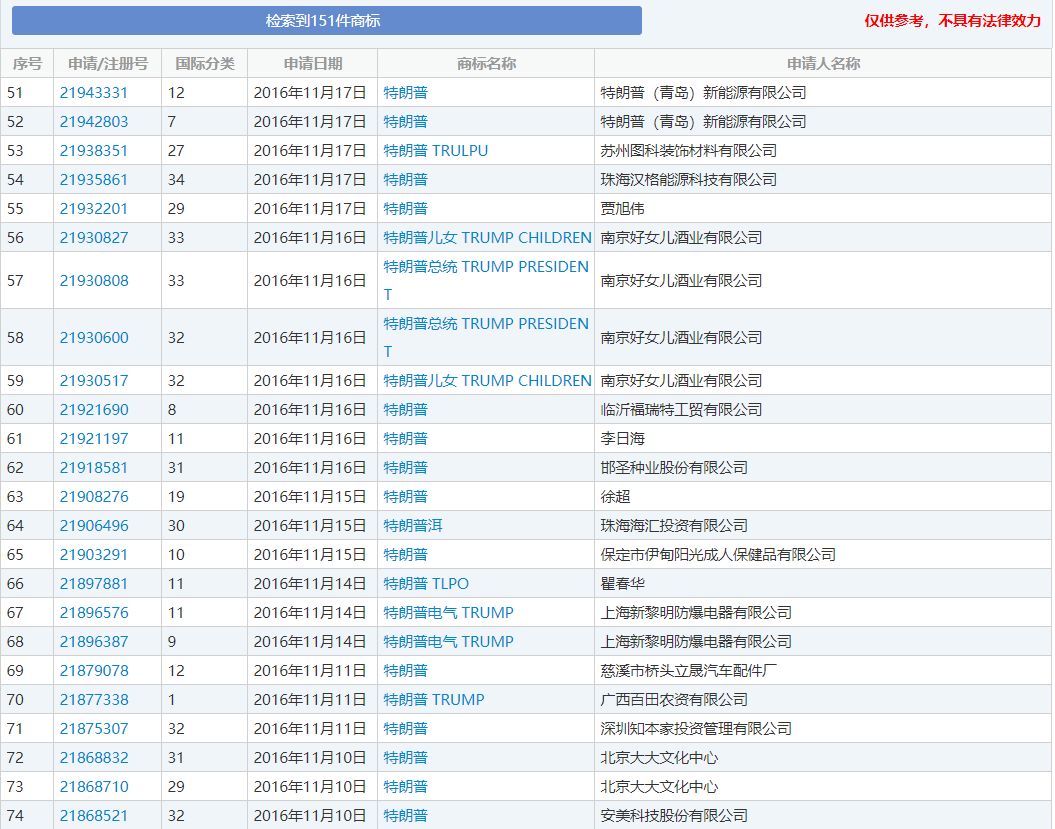
Task: Open registration number 21896576
Action: click(94, 612)
